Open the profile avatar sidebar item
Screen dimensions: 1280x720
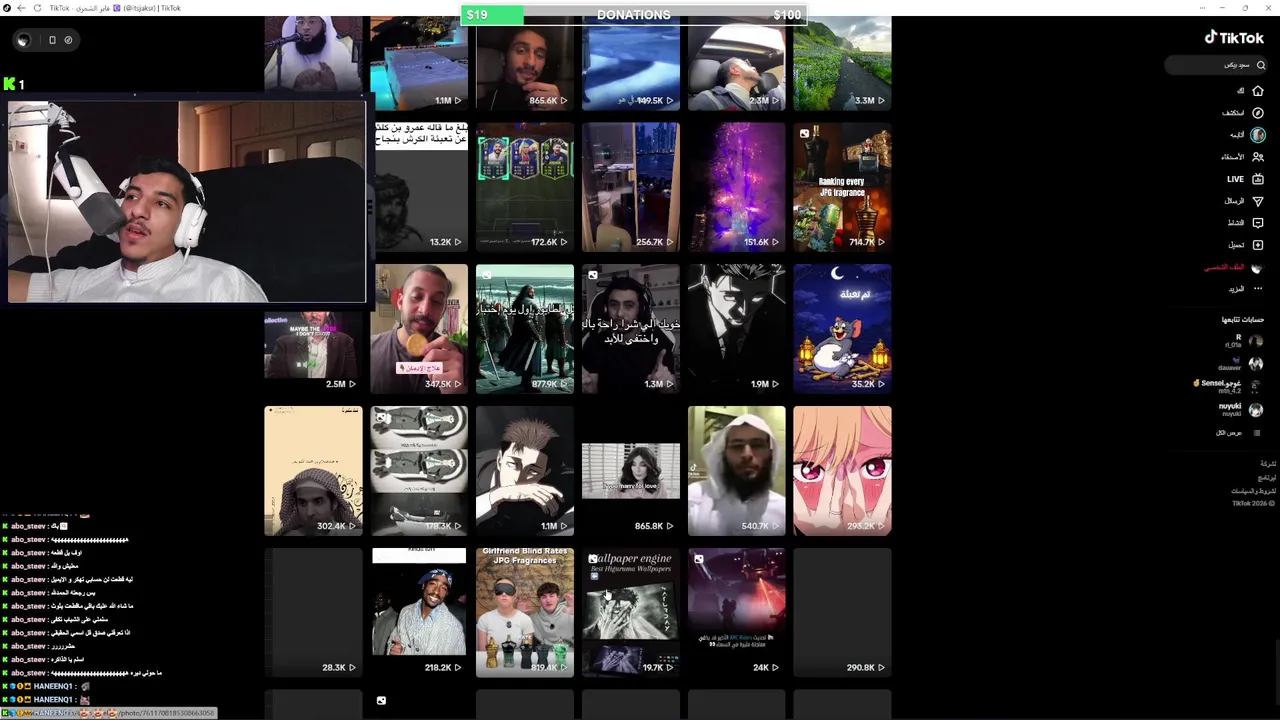click(x=1257, y=267)
